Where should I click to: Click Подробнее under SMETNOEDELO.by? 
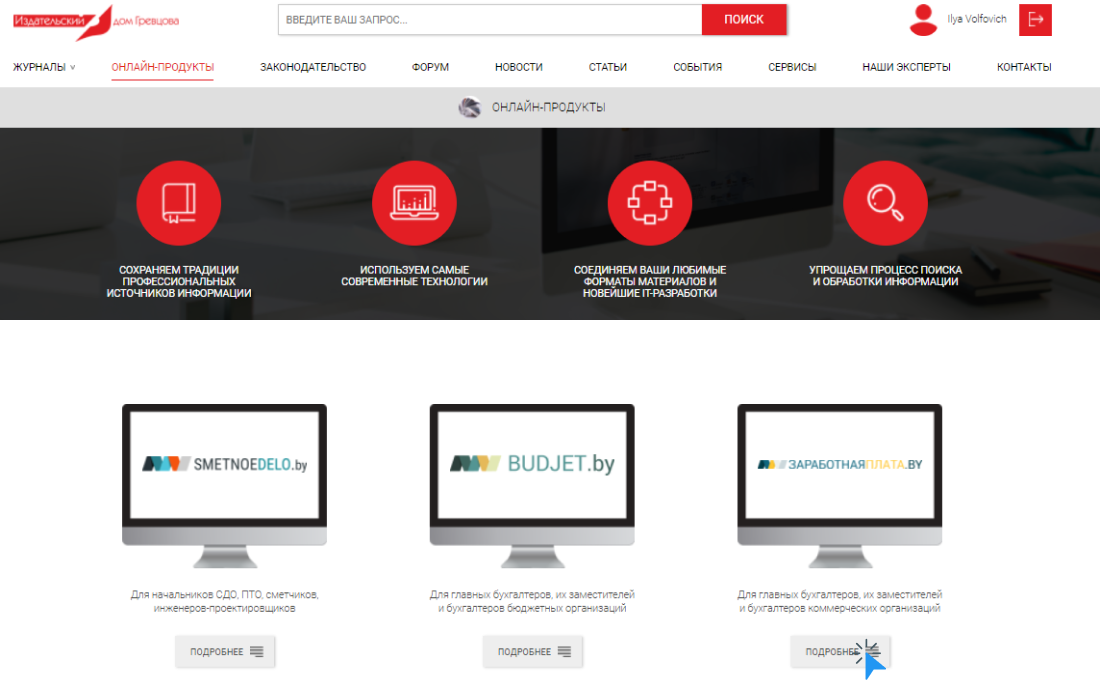(225, 651)
